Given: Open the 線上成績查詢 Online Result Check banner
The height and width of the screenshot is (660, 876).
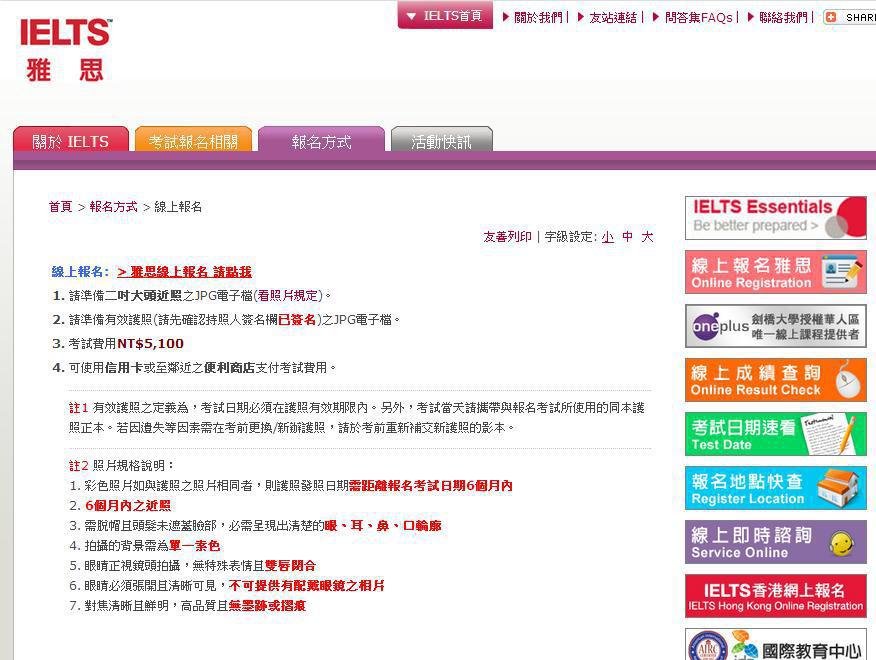Looking at the screenshot, I should tap(775, 380).
